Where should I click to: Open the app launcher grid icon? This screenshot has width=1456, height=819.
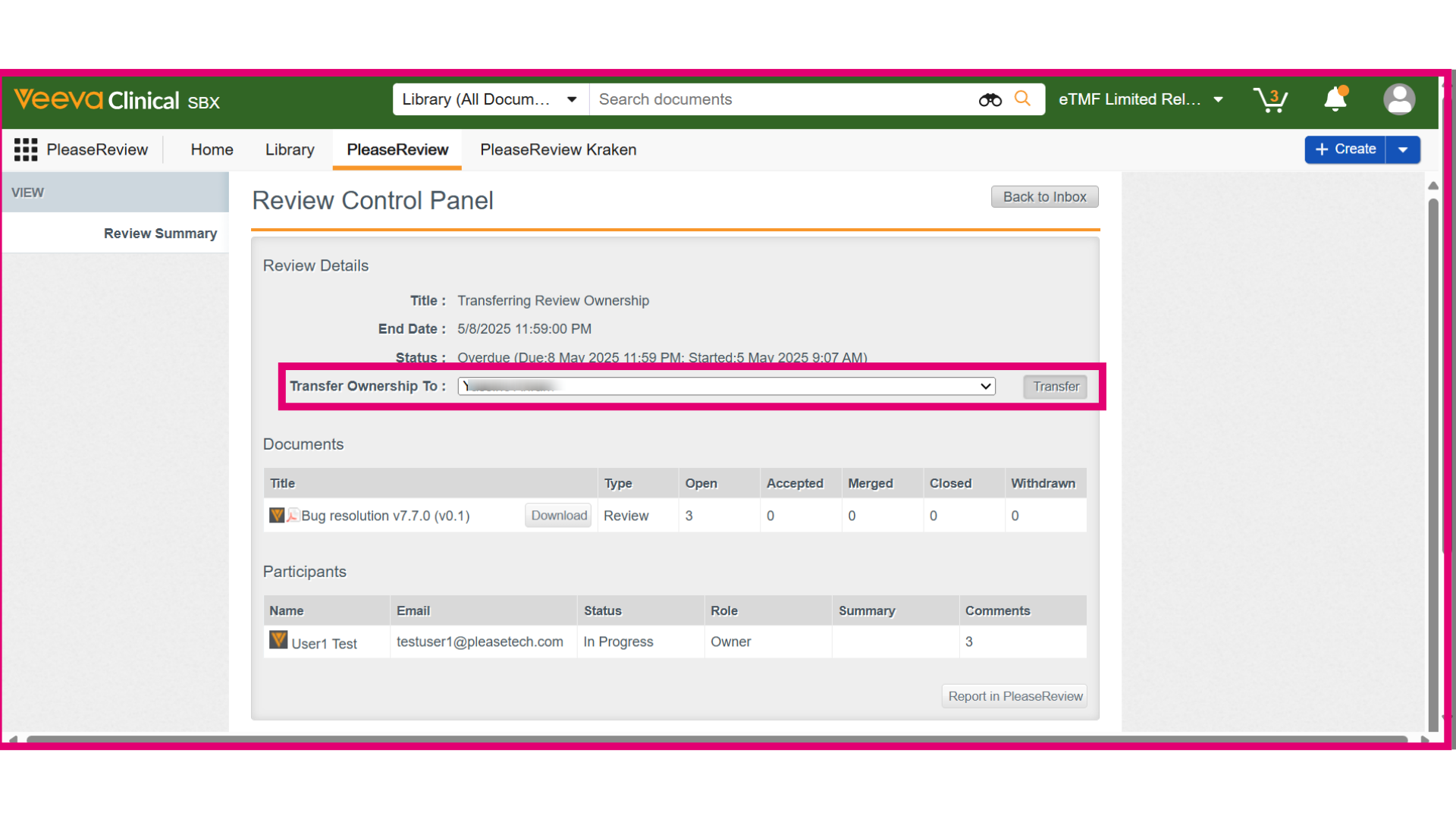point(26,149)
